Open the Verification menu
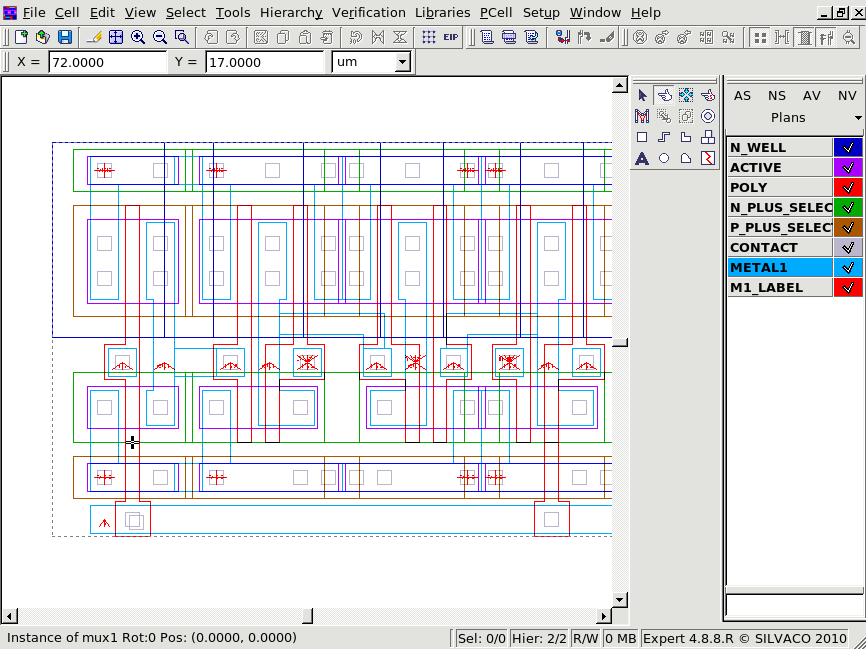 tap(368, 13)
